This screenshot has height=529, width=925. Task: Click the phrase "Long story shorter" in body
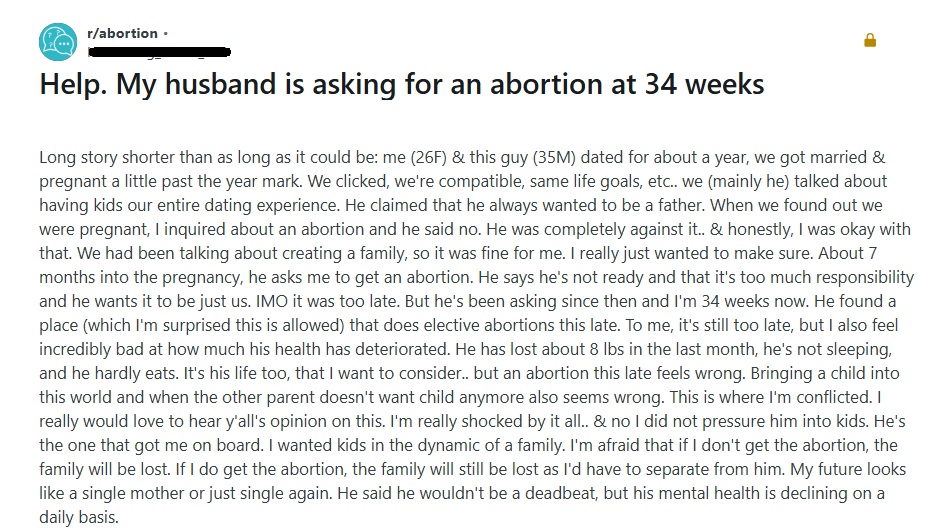(x=107, y=157)
